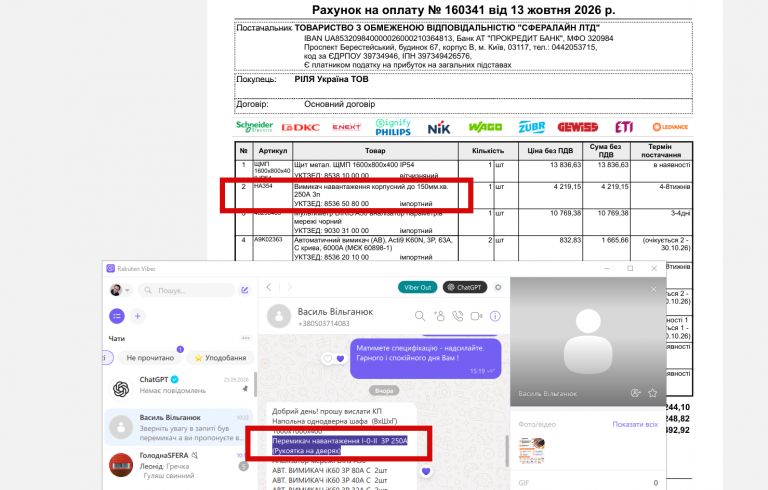Screen dimensions: 768x490
Task: Click Signify Philips logo in invoice
Action: click(x=393, y=127)
